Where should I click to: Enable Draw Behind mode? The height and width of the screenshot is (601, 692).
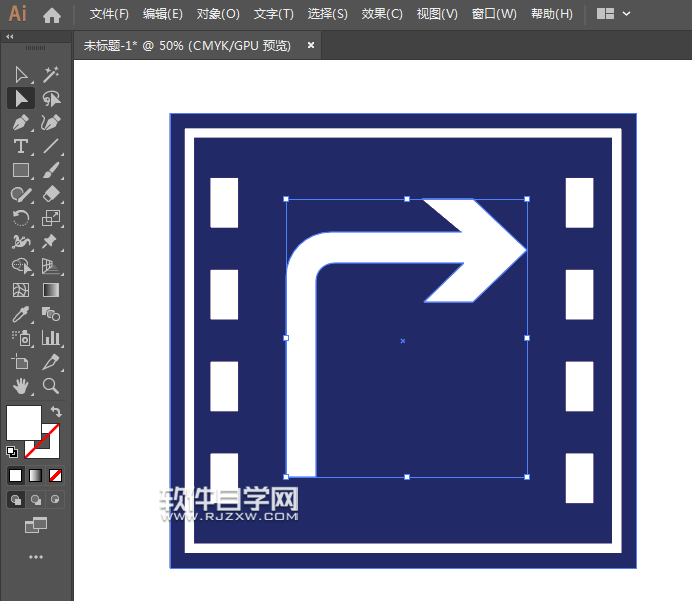tap(36, 500)
